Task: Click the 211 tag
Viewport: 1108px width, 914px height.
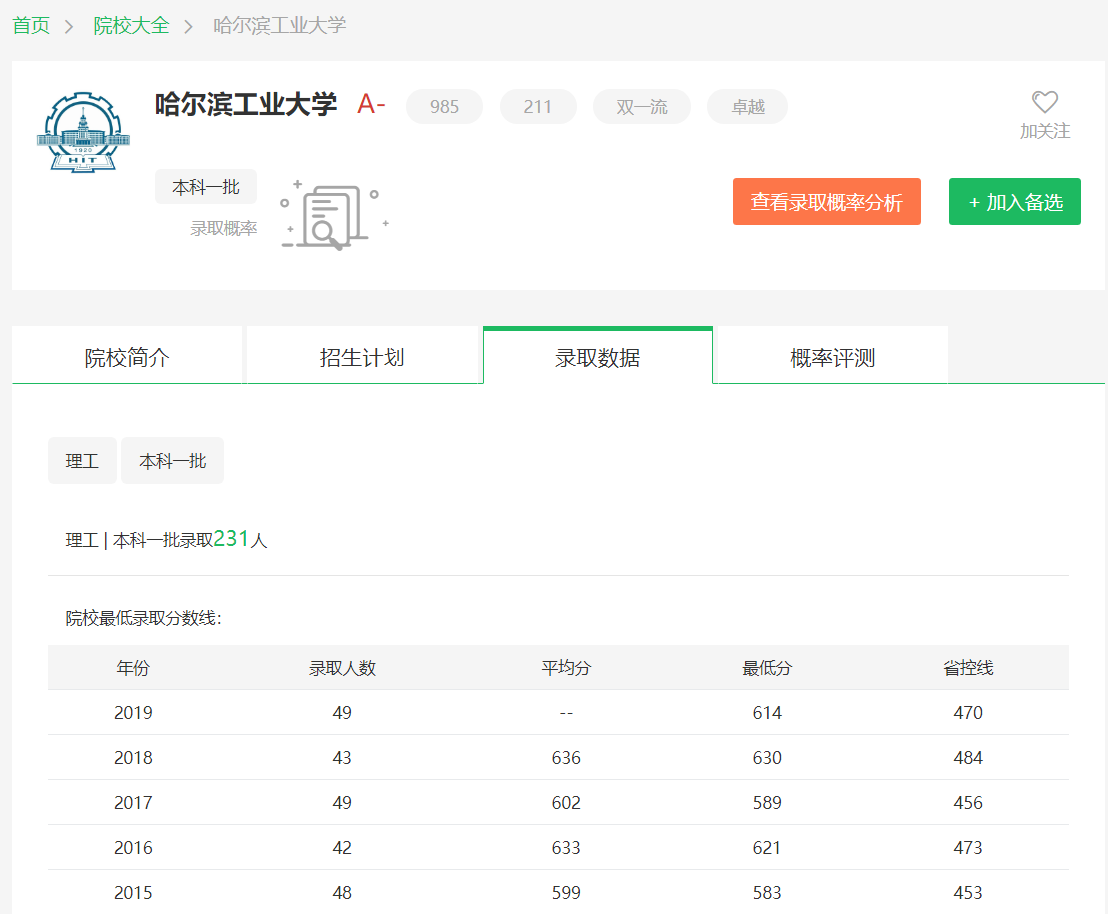Action: coord(538,107)
